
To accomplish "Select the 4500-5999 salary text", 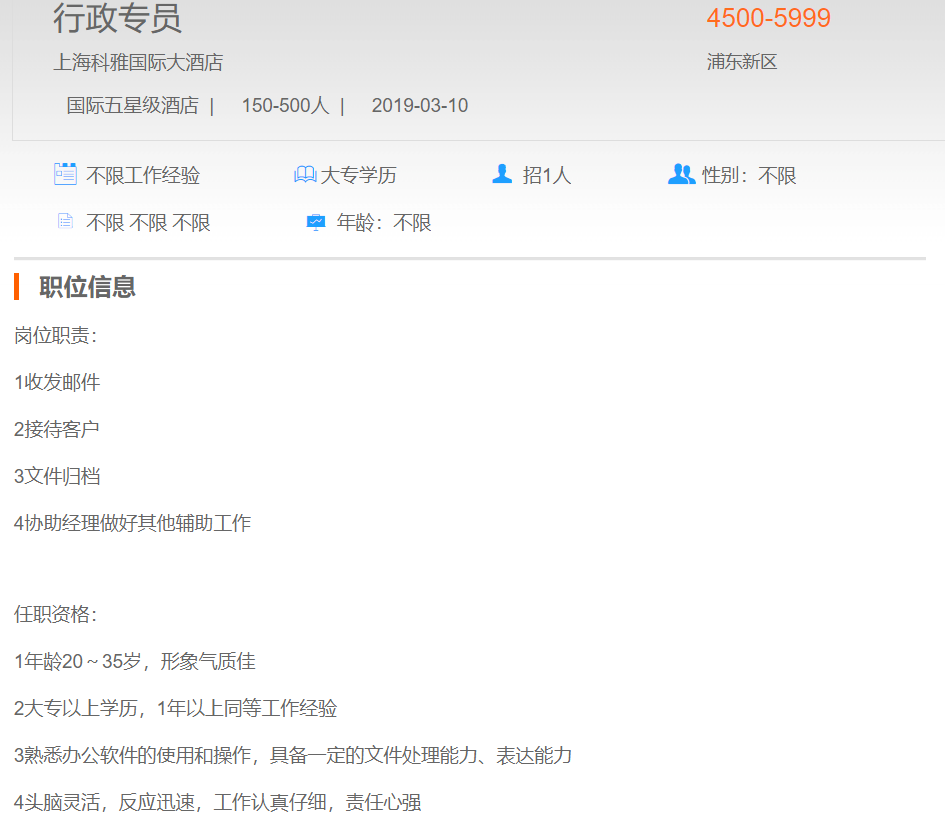I will click(x=768, y=19).
